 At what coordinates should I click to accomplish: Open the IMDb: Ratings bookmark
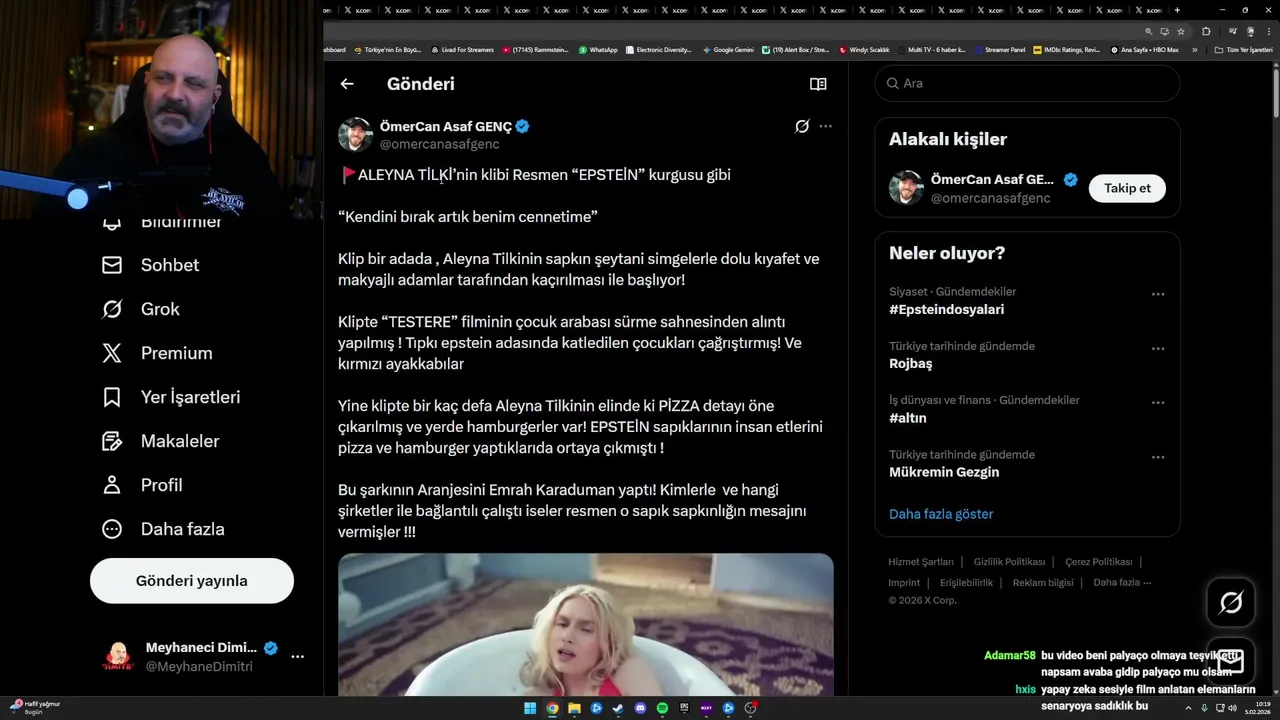(1067, 50)
